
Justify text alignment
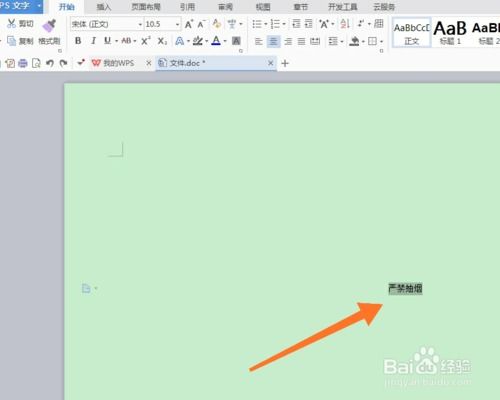tap(301, 41)
